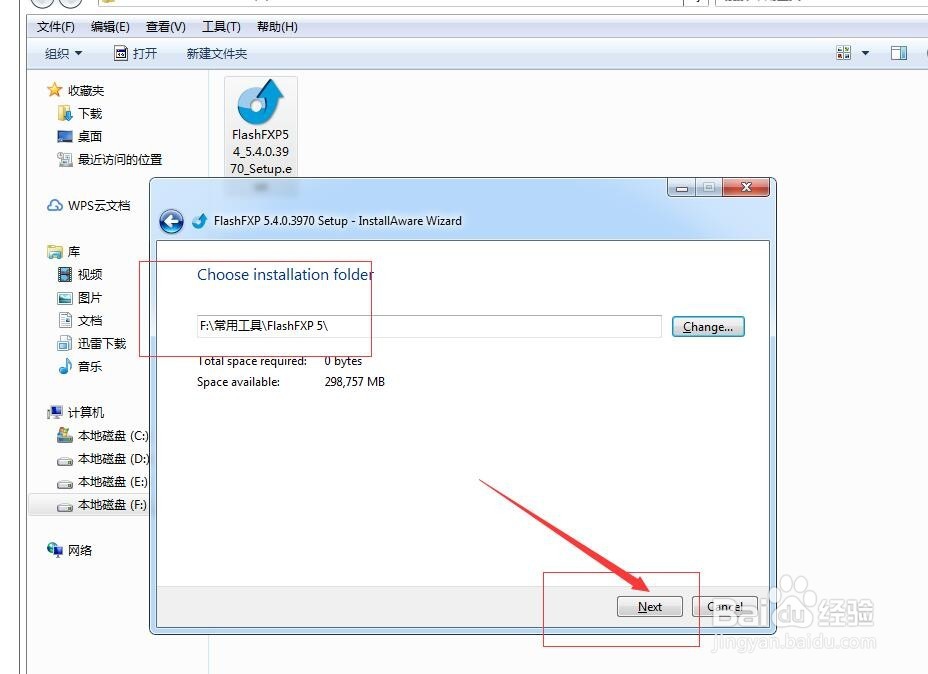This screenshot has height=674, width=928.
Task: Click New folder (新建文件夹) button
Action: (x=217, y=53)
